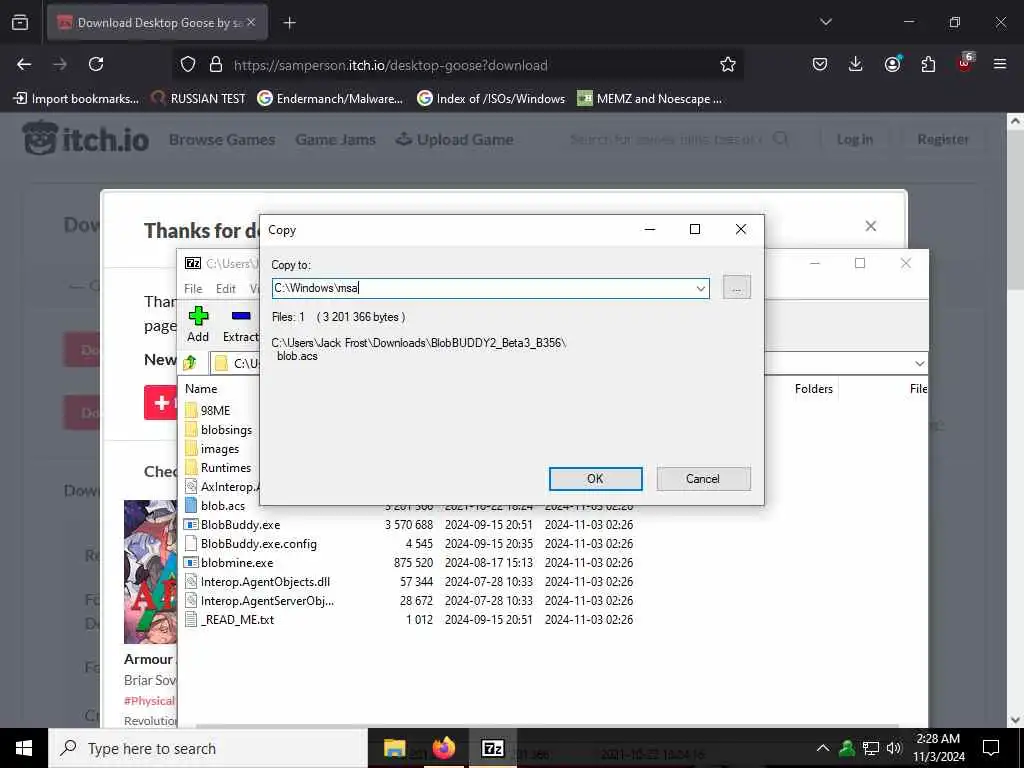Open the RUSSIAN TEST bookmark
The height and width of the screenshot is (768, 1024).
[199, 99]
